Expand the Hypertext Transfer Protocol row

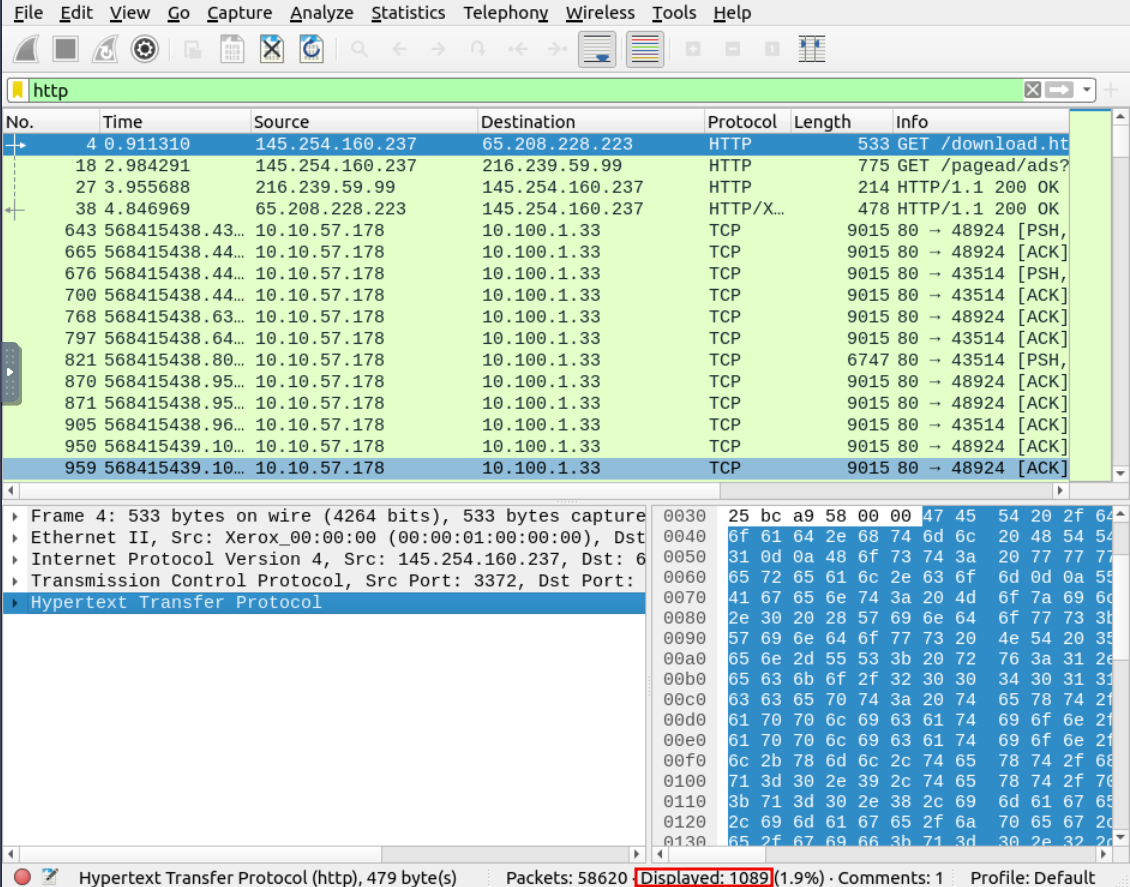click(17, 603)
